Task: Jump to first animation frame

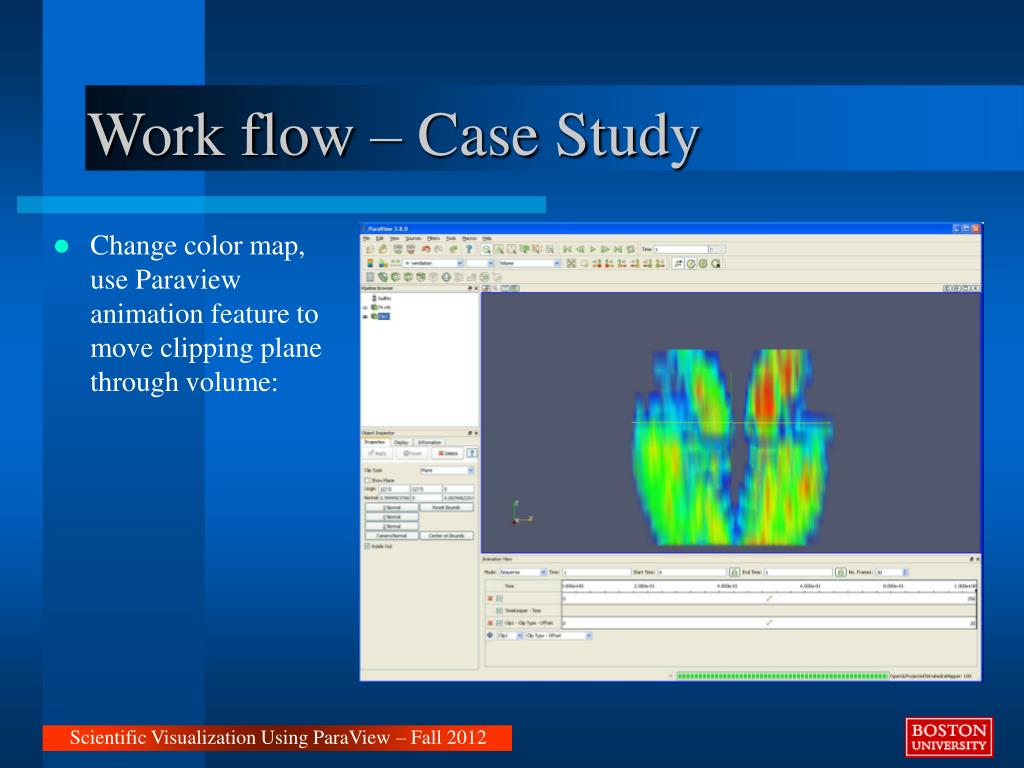Action: click(x=567, y=249)
